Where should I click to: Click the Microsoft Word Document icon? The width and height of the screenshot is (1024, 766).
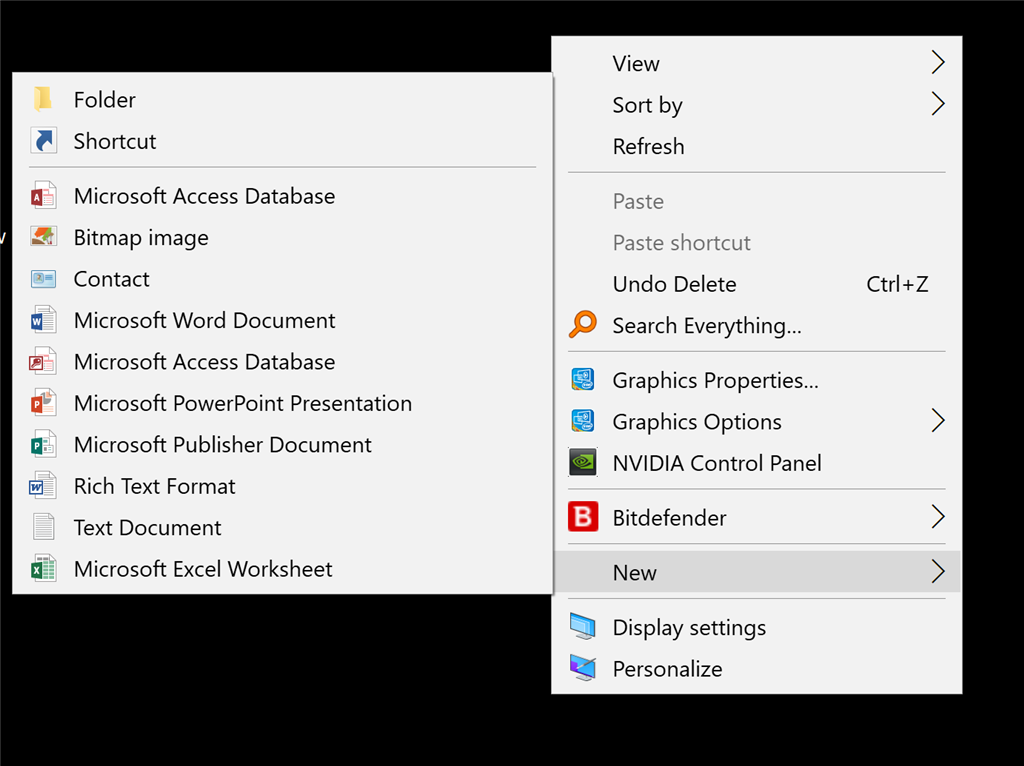pyautogui.click(x=43, y=320)
